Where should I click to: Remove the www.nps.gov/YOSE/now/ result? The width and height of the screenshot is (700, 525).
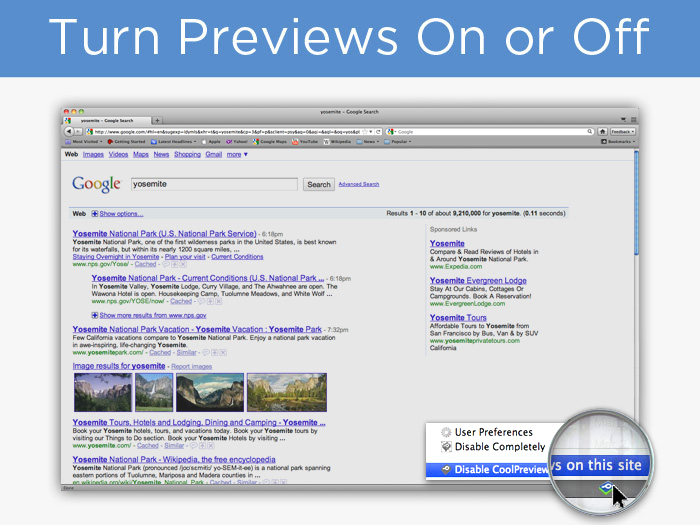pos(219,301)
